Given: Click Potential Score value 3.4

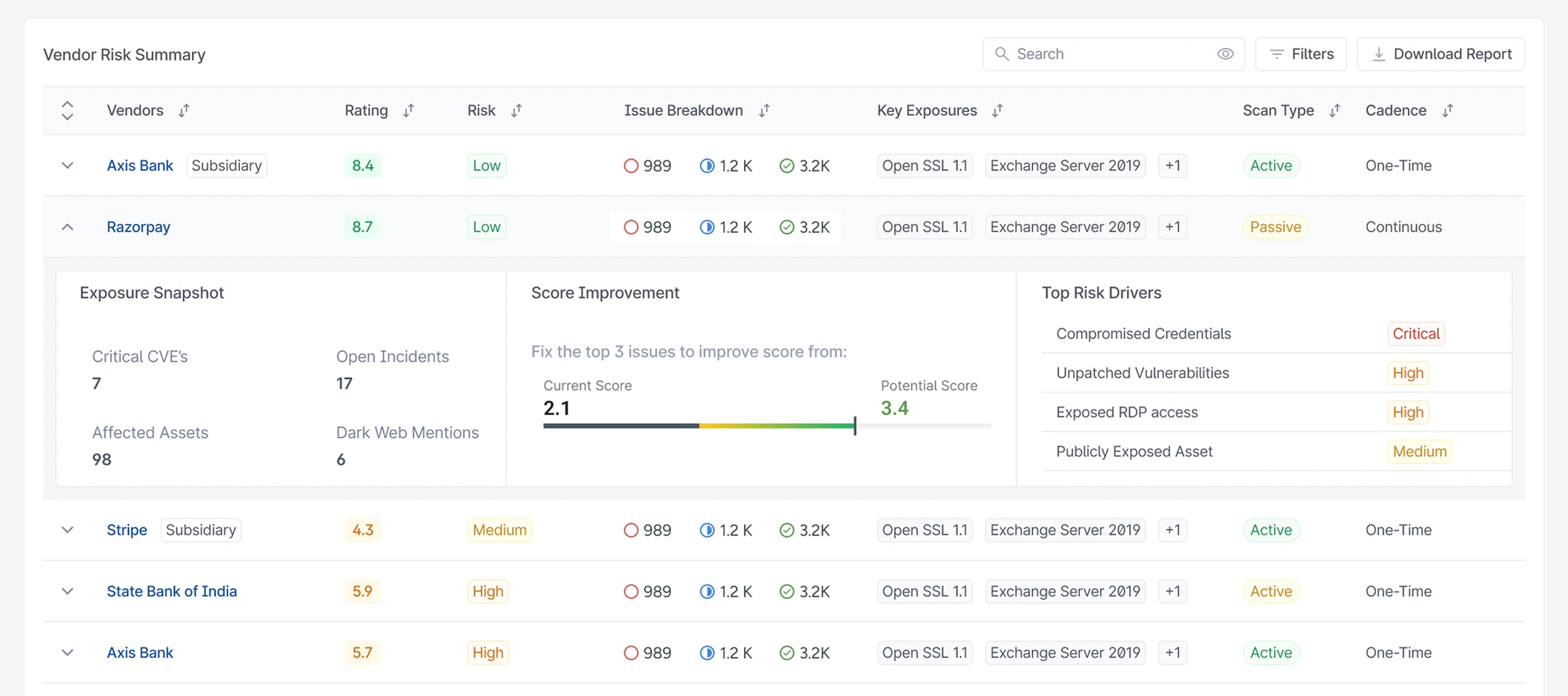Looking at the screenshot, I should (x=894, y=408).
